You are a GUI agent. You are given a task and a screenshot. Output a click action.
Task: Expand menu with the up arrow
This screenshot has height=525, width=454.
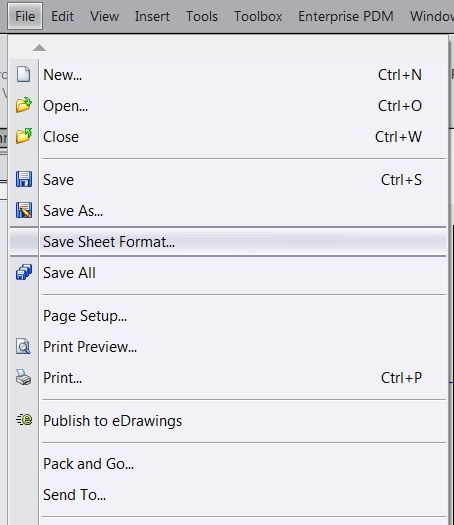pyautogui.click(x=40, y=48)
